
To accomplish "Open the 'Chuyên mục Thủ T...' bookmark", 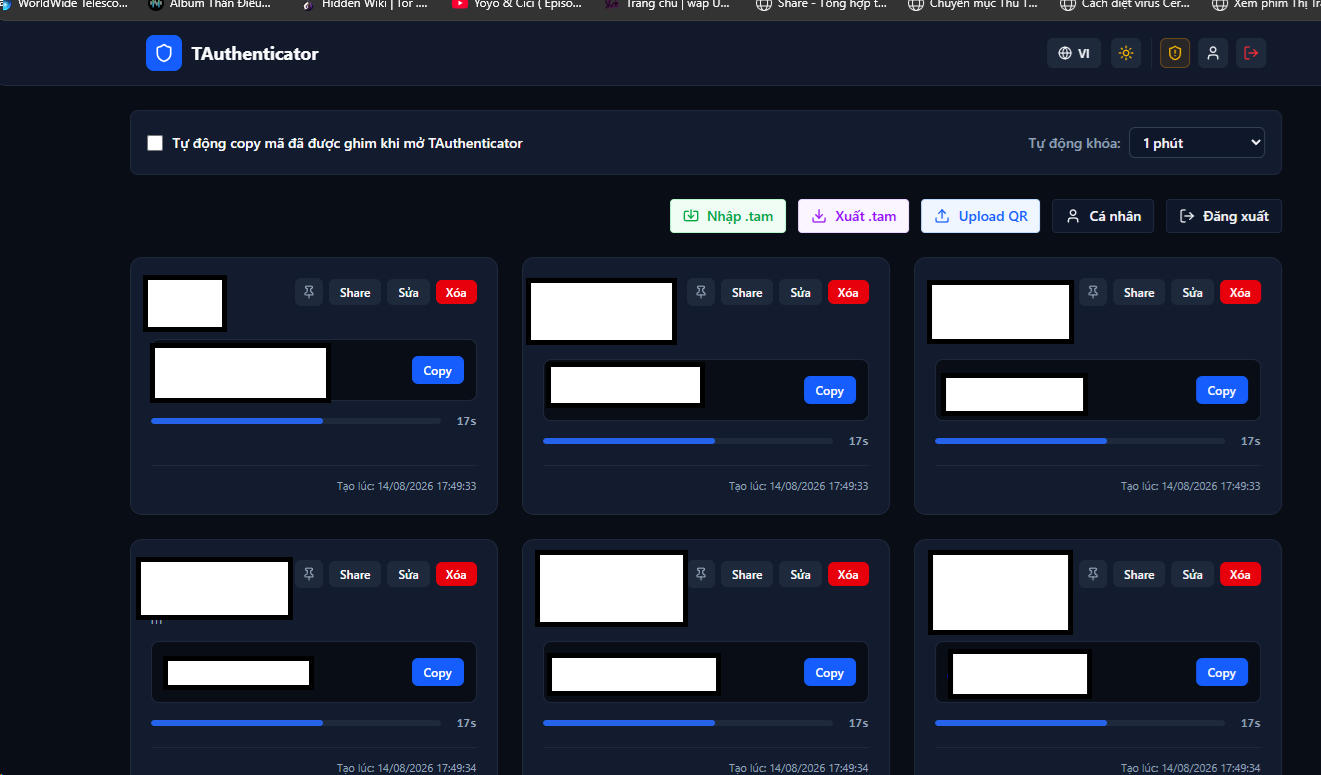I will pos(973,4).
